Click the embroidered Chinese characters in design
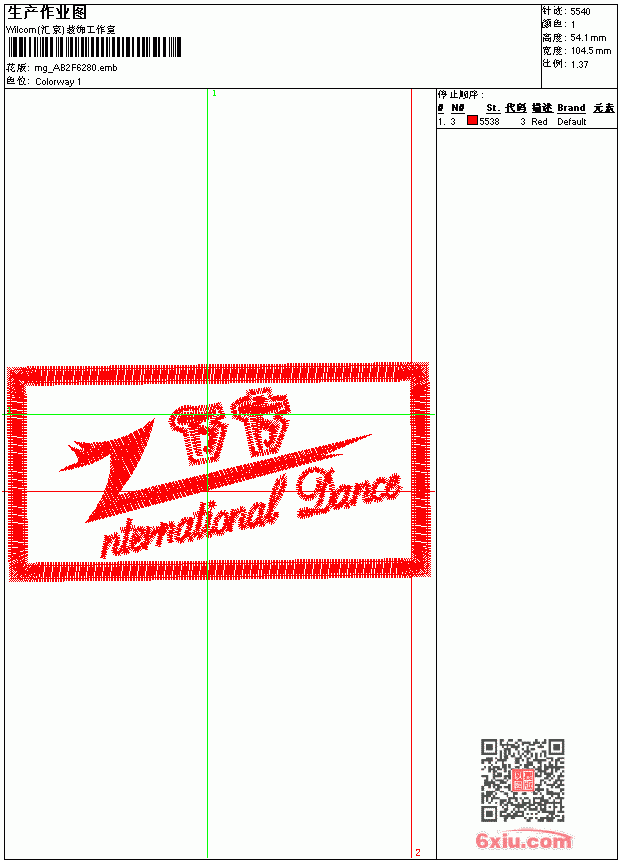This screenshot has width=620, height=860. click(229, 424)
